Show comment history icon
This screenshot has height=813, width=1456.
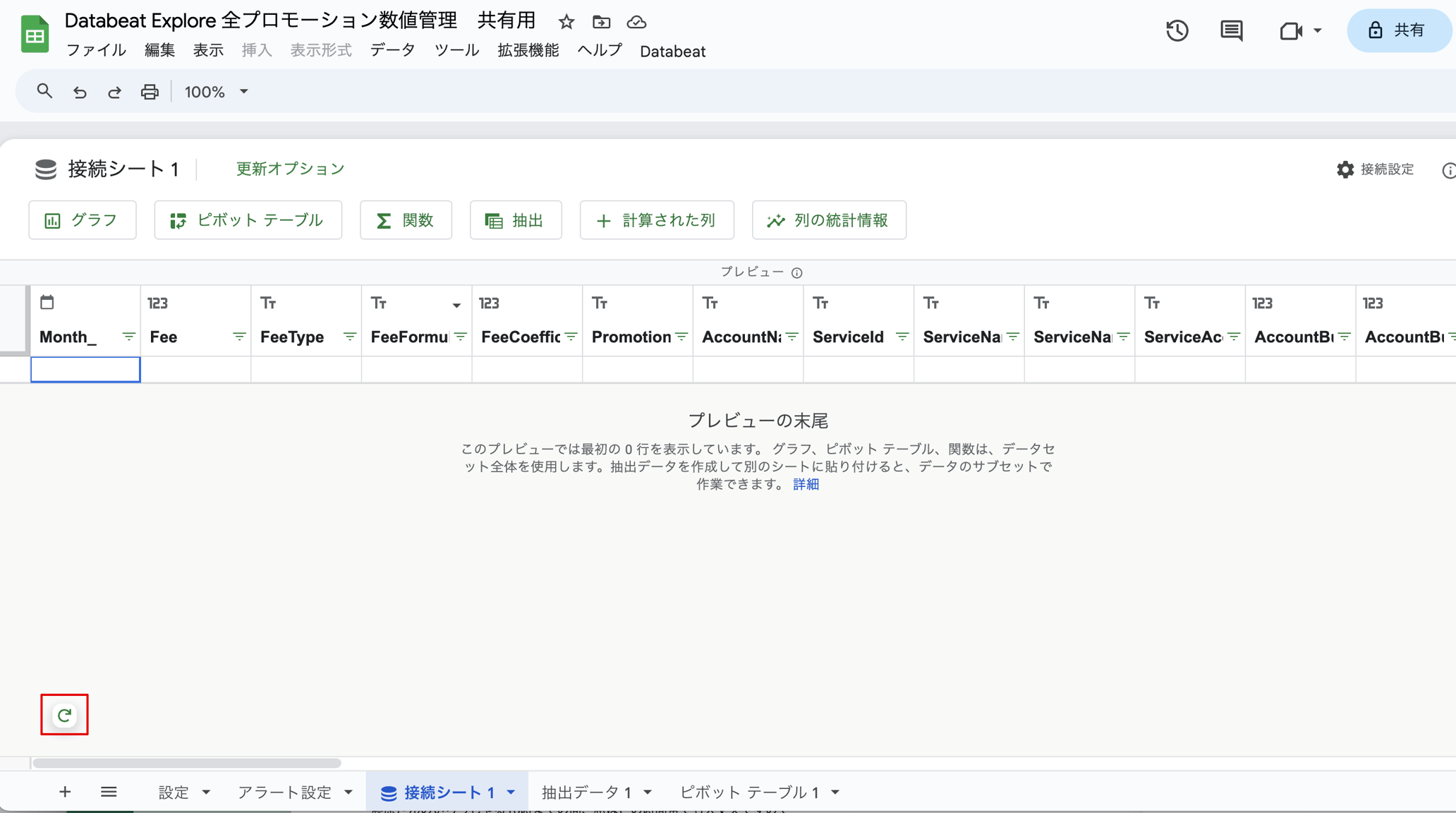pyautogui.click(x=1230, y=30)
